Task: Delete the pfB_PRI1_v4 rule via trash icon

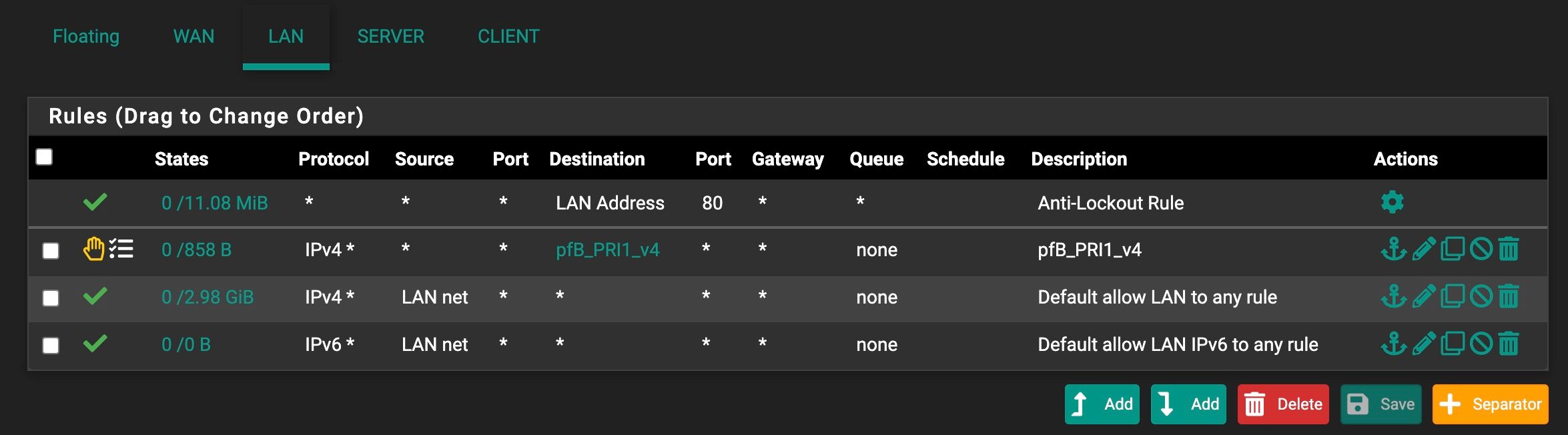Action: [1509, 250]
